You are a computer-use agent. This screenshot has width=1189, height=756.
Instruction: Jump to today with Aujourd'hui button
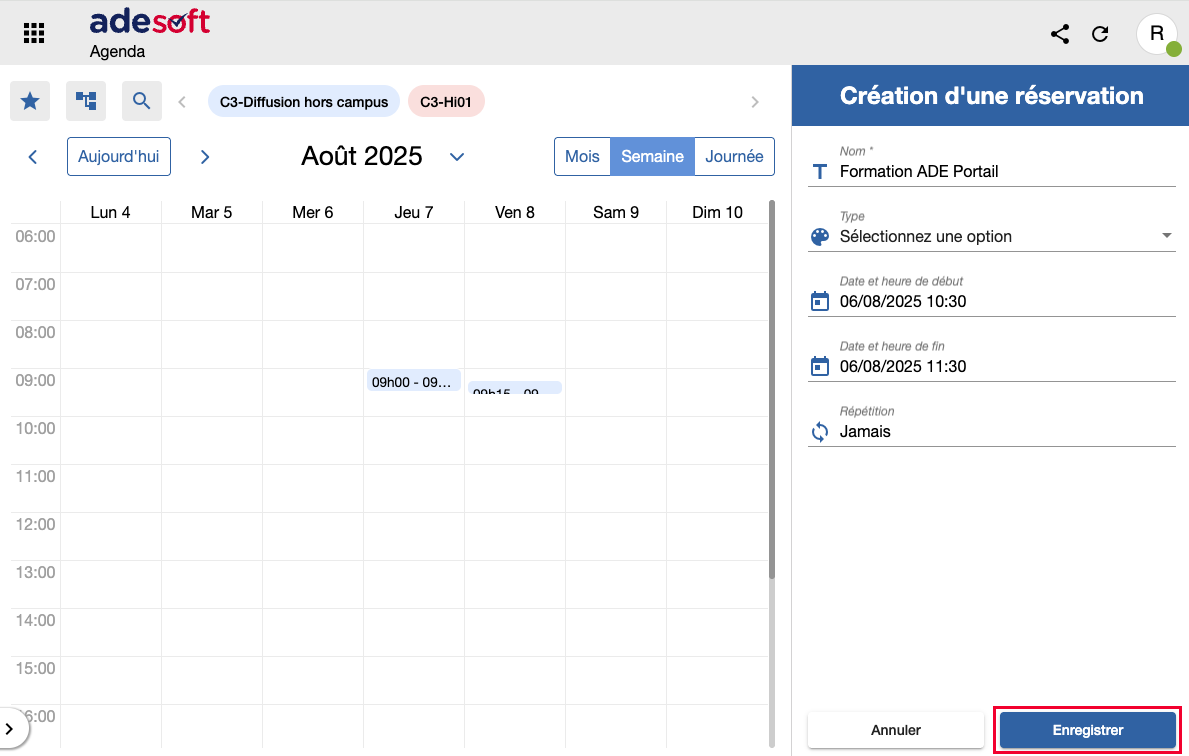coord(118,157)
